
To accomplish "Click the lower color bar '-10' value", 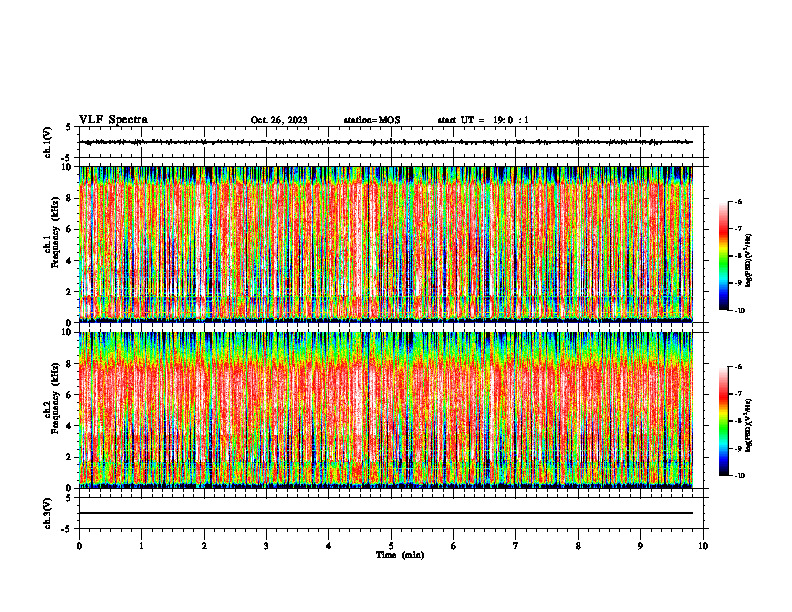I will click(739, 476).
